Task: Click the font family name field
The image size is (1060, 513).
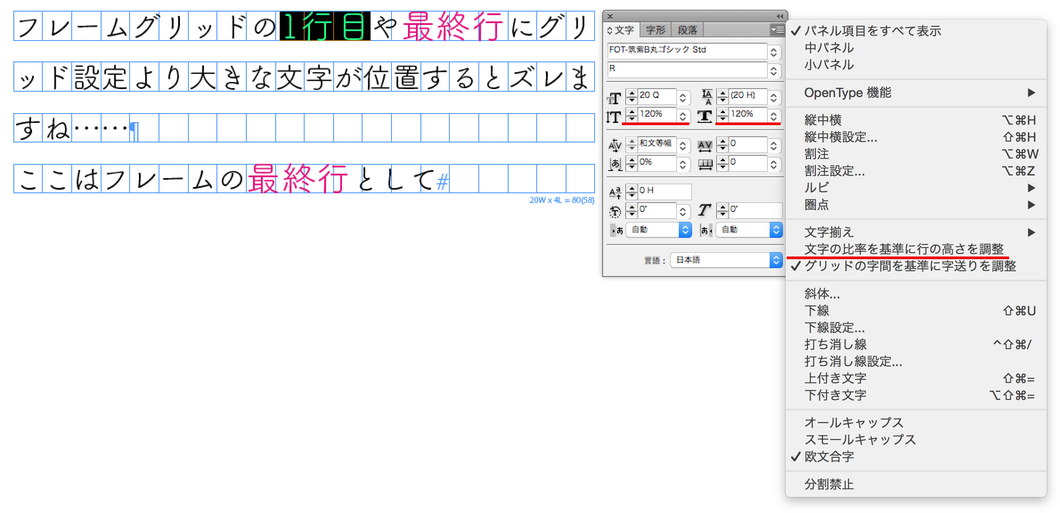Action: 688,52
